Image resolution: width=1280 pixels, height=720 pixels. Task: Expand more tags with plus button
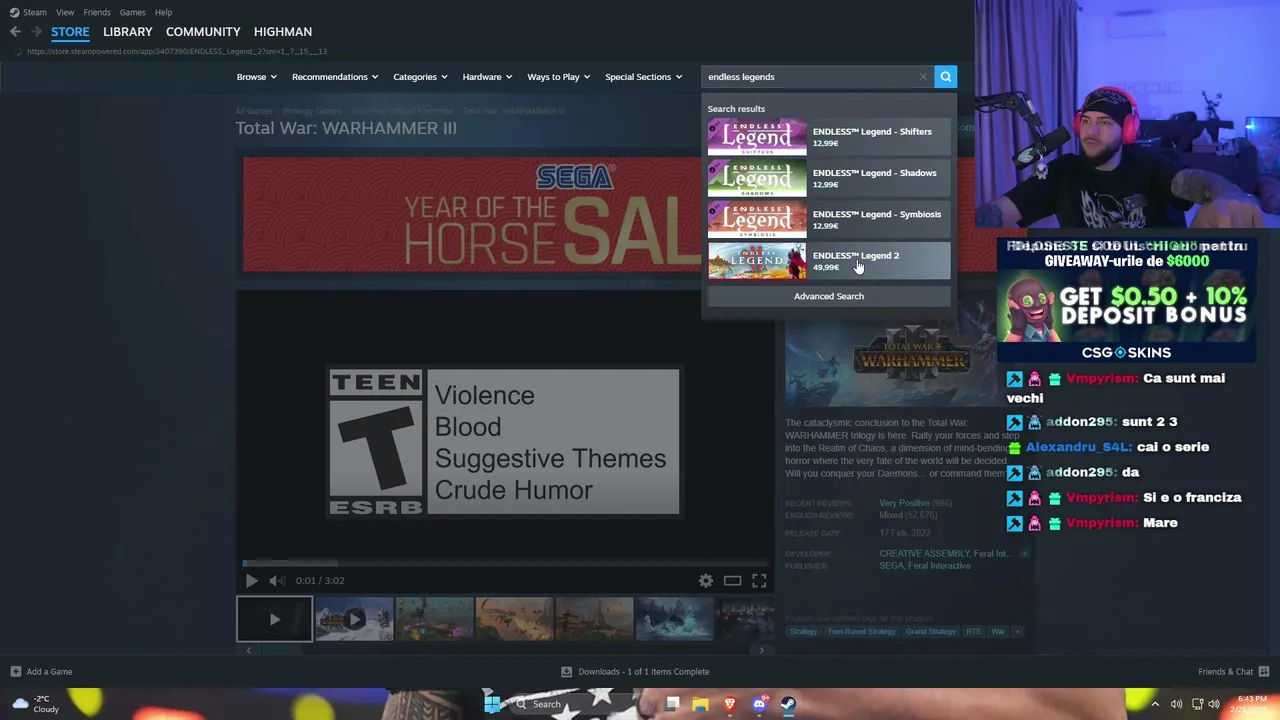[1018, 632]
